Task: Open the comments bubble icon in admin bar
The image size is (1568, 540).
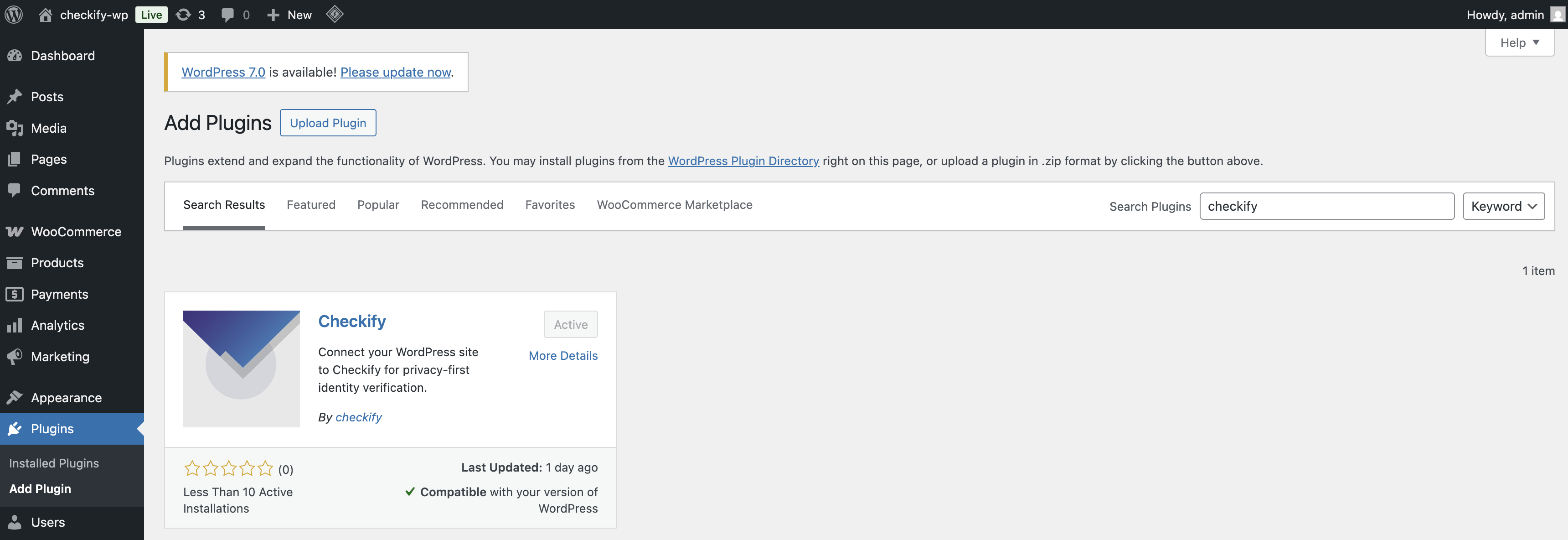Action: (x=227, y=15)
